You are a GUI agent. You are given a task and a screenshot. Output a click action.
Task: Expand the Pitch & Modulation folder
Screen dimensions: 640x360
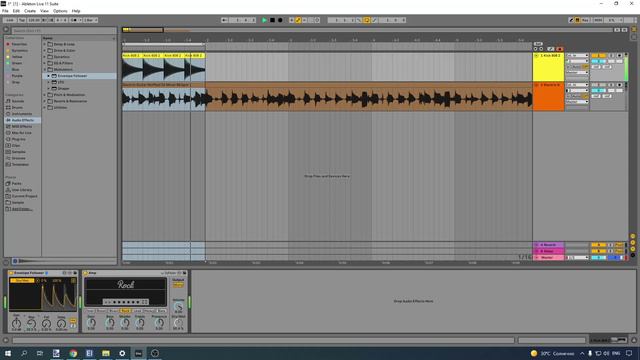click(45, 95)
